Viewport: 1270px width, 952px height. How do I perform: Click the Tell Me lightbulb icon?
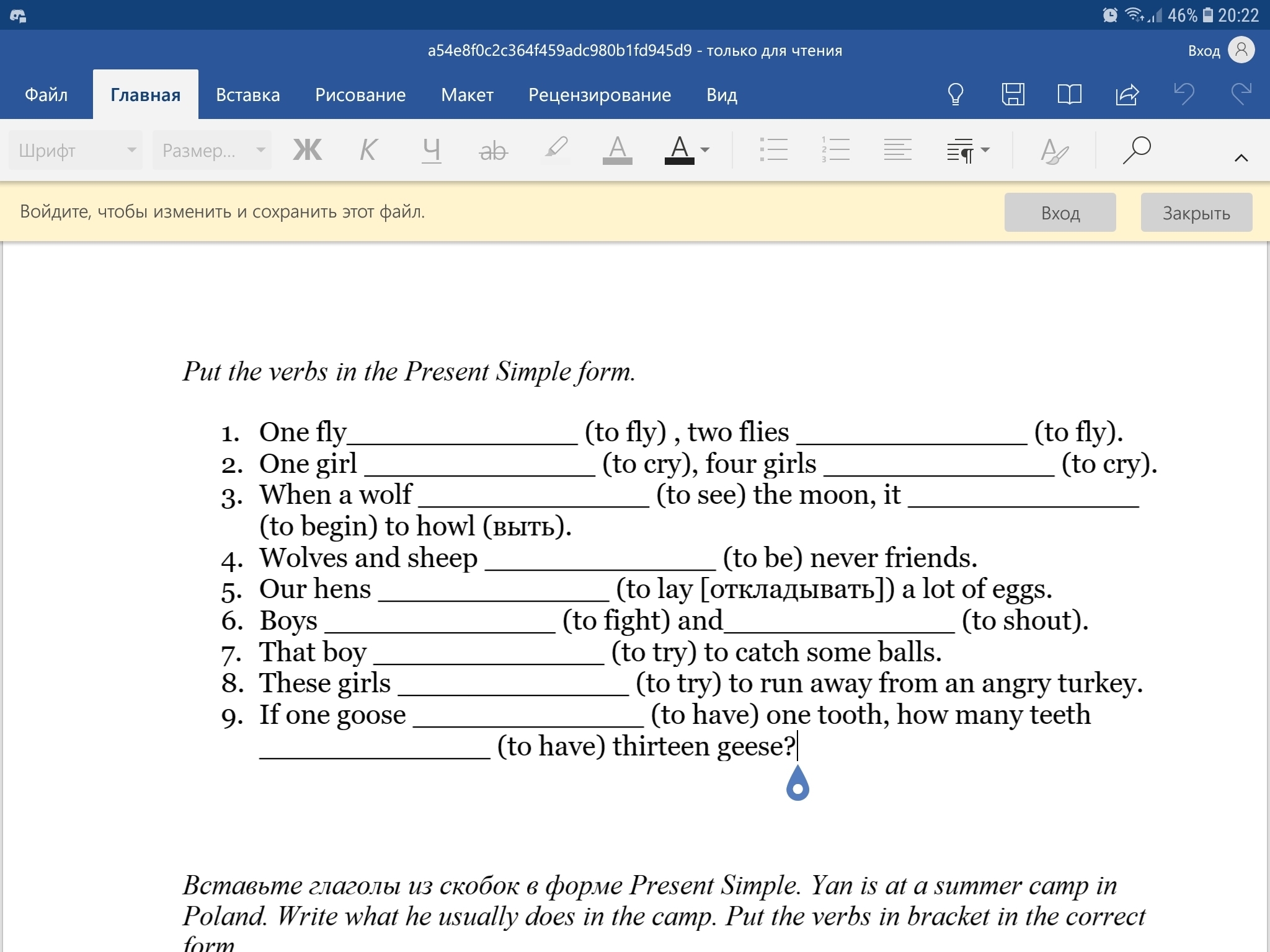956,95
